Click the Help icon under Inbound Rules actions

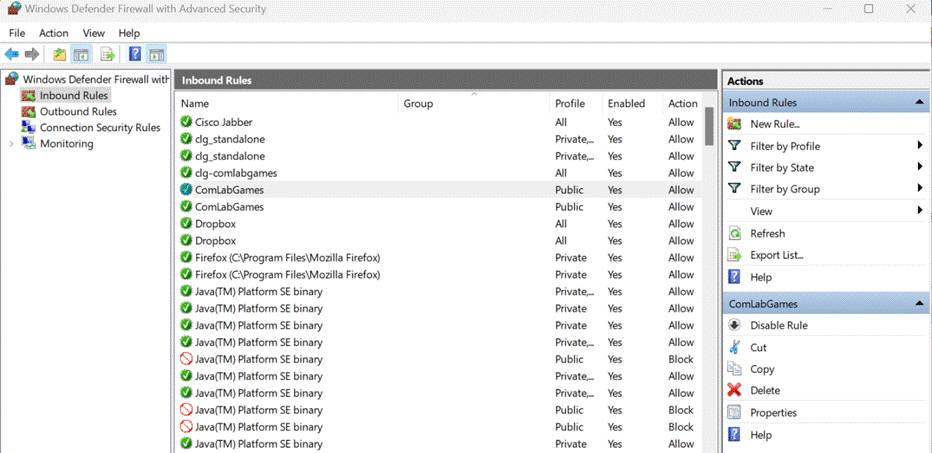pos(735,277)
